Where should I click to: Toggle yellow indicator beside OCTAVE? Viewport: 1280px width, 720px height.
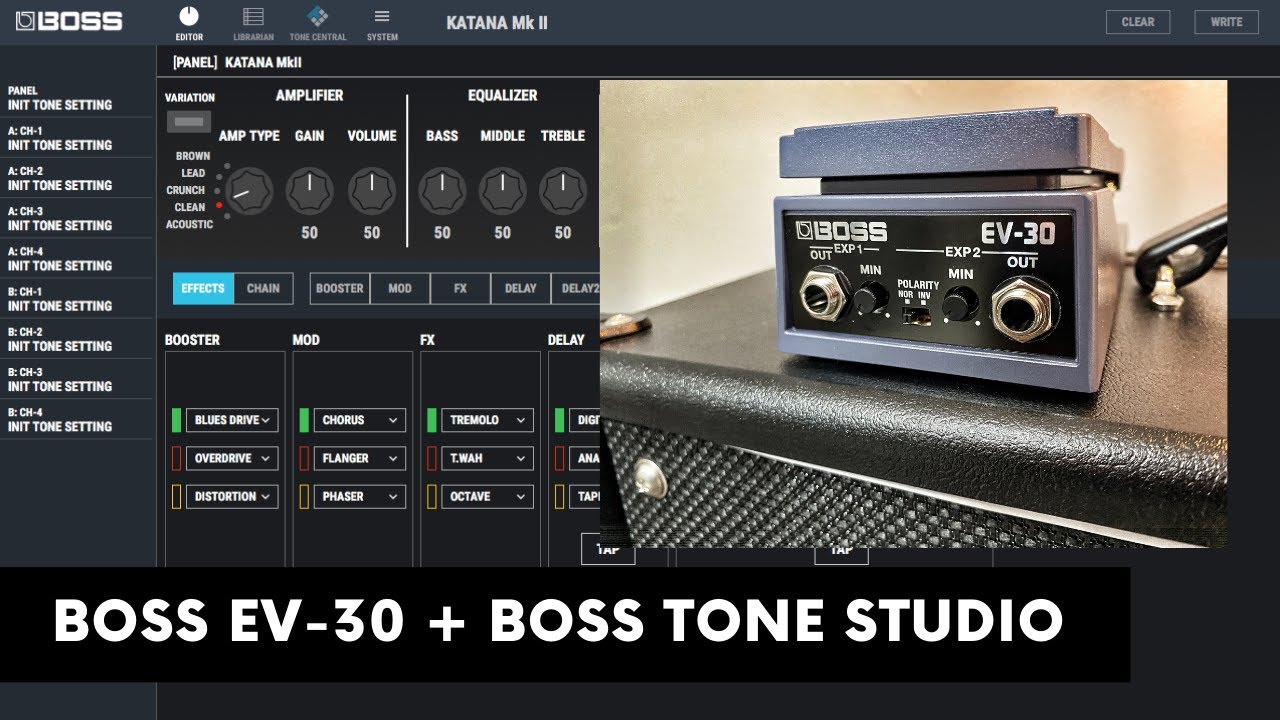tap(431, 496)
